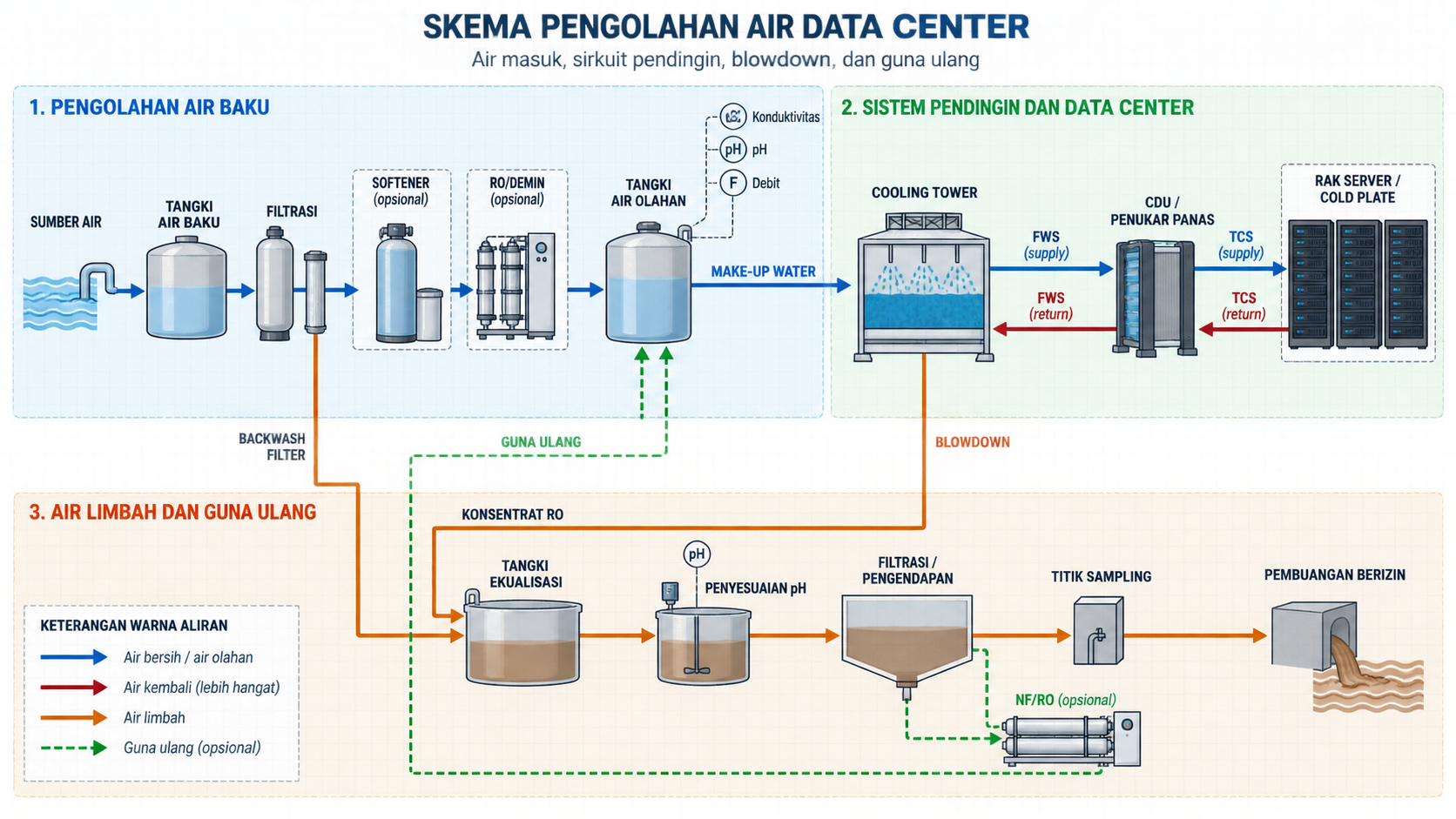Click the green dashed arrow in legend

click(x=74, y=748)
